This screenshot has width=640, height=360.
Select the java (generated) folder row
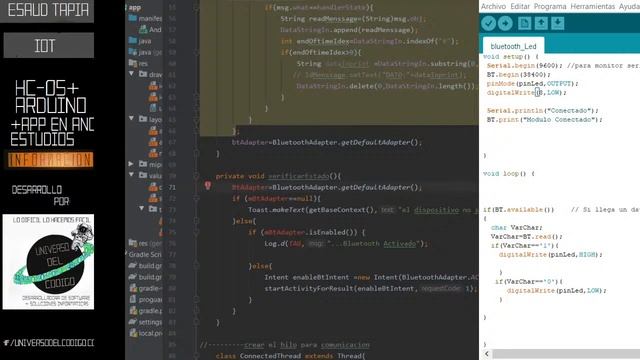coord(145,52)
